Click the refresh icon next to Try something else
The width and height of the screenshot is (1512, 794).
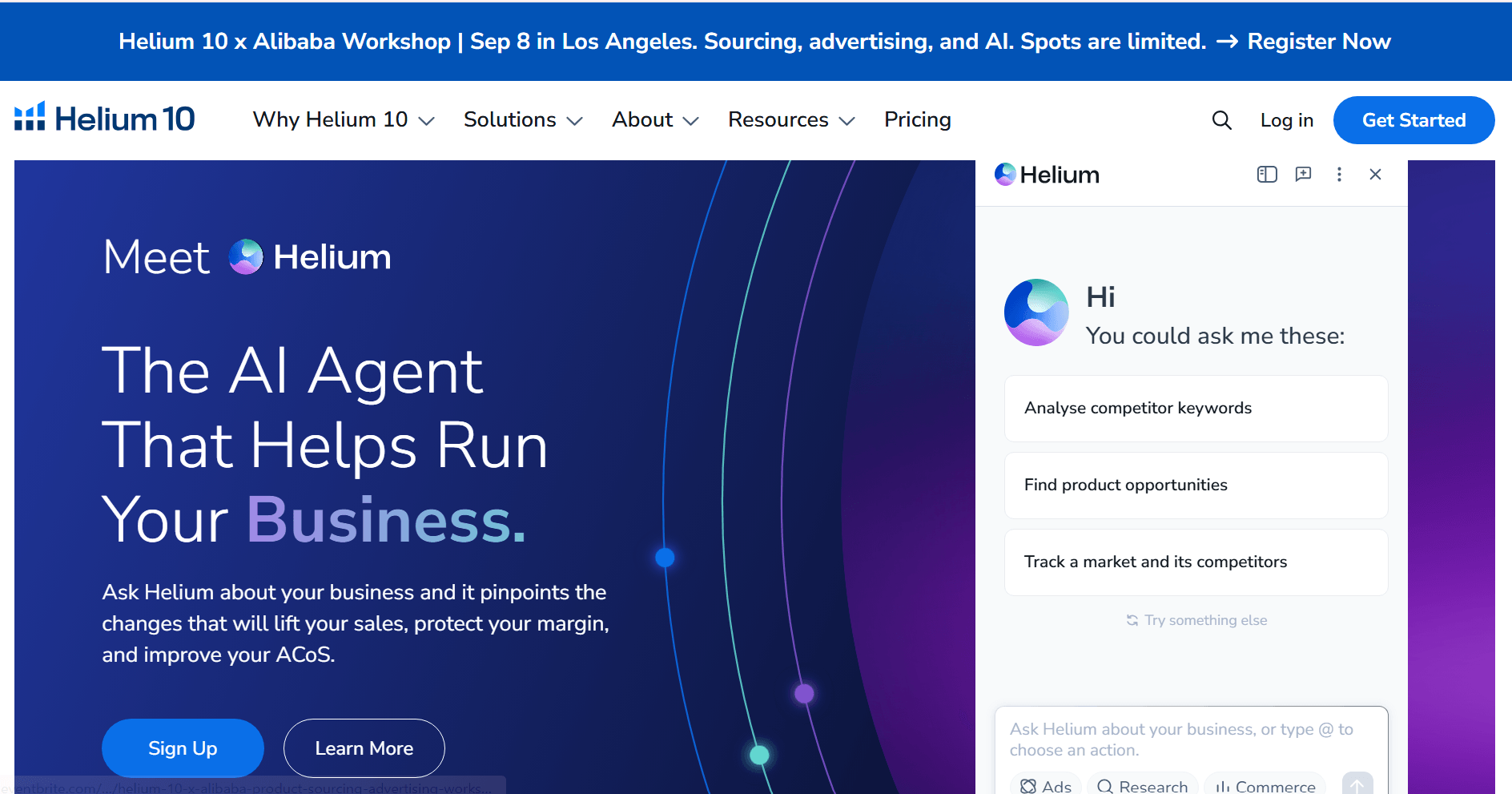click(1132, 620)
